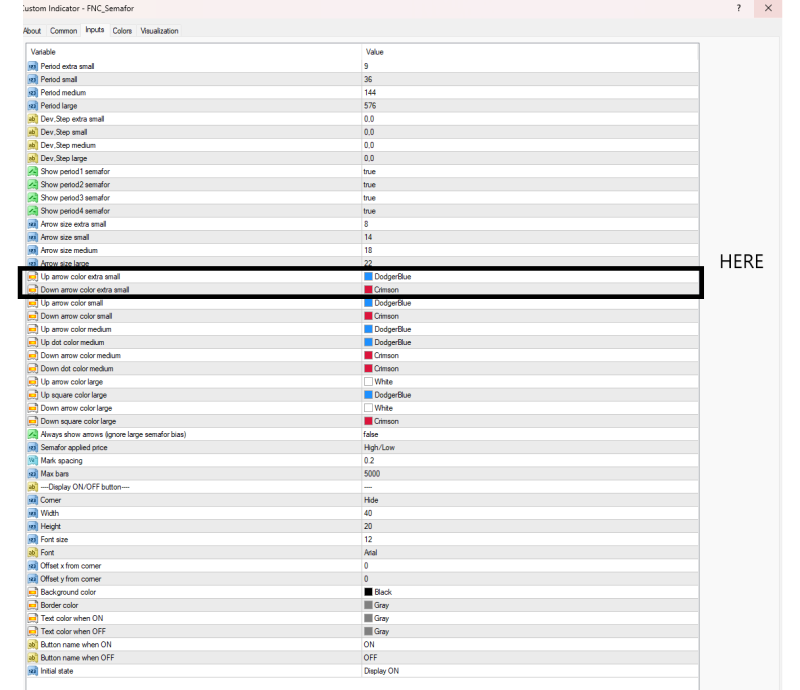Click the integer icon beside Max bars
800x690 pixels.
[33, 474]
